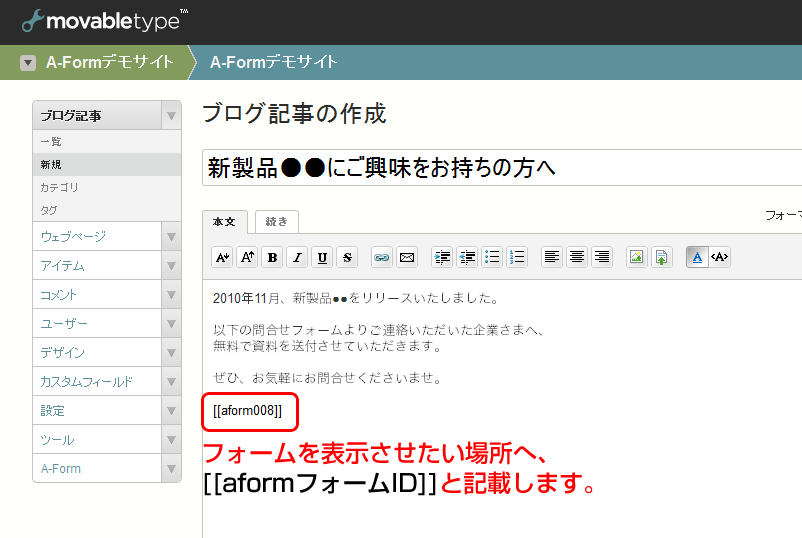The width and height of the screenshot is (802, 538).
Task: Open the デザイン sidebar menu
Action: click(97, 353)
